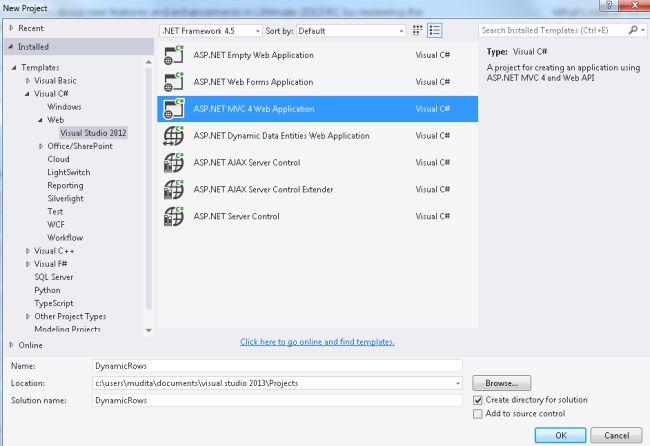The height and width of the screenshot is (446, 650).
Task: Click the Dynamic Data Entities Web Application icon
Action: coord(173,136)
